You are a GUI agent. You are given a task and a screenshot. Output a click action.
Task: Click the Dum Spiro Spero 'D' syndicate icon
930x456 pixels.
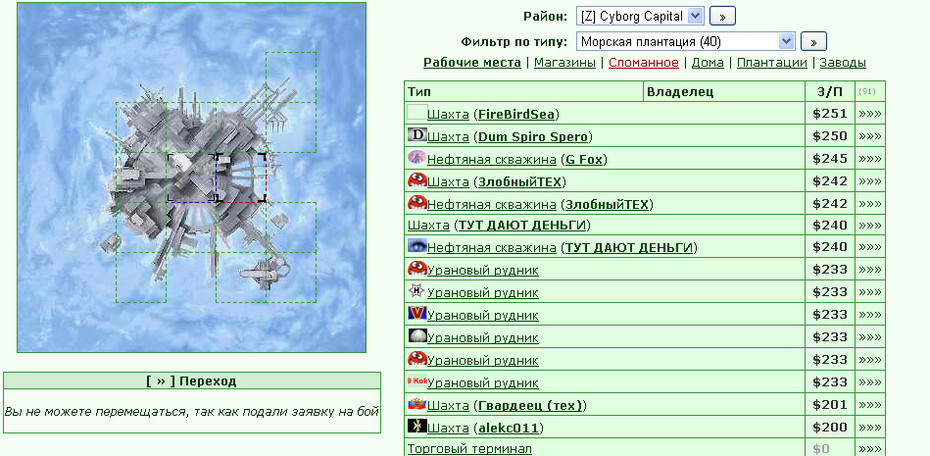[x=417, y=135]
